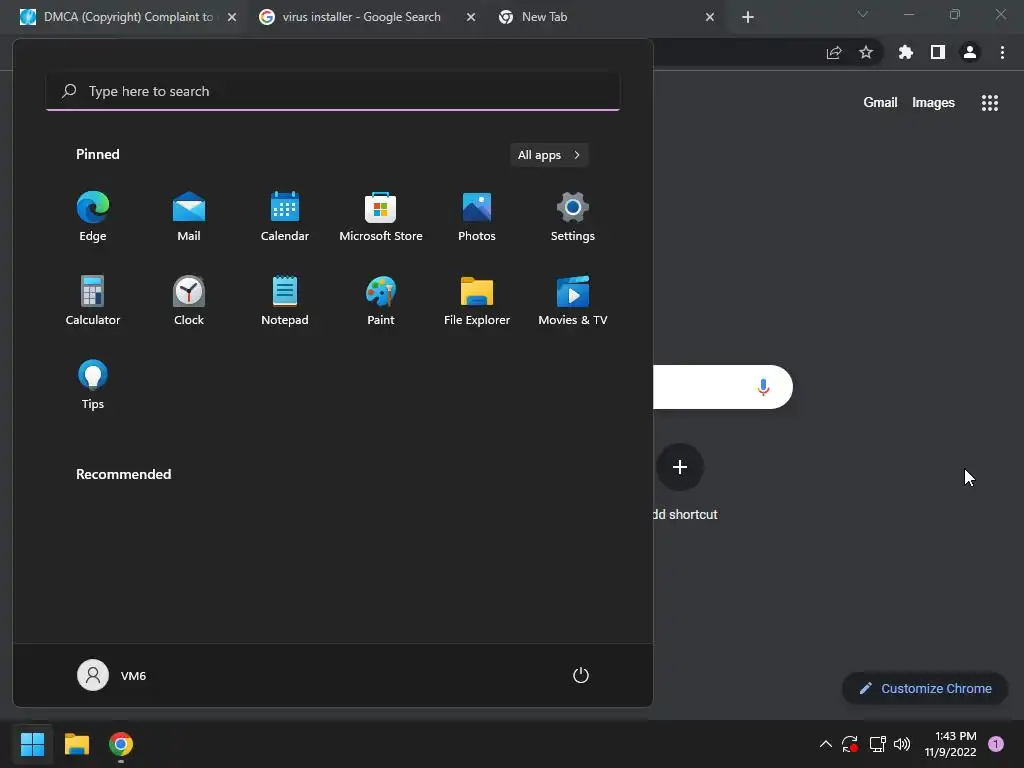Open File Explorer from the taskbar

point(76,744)
